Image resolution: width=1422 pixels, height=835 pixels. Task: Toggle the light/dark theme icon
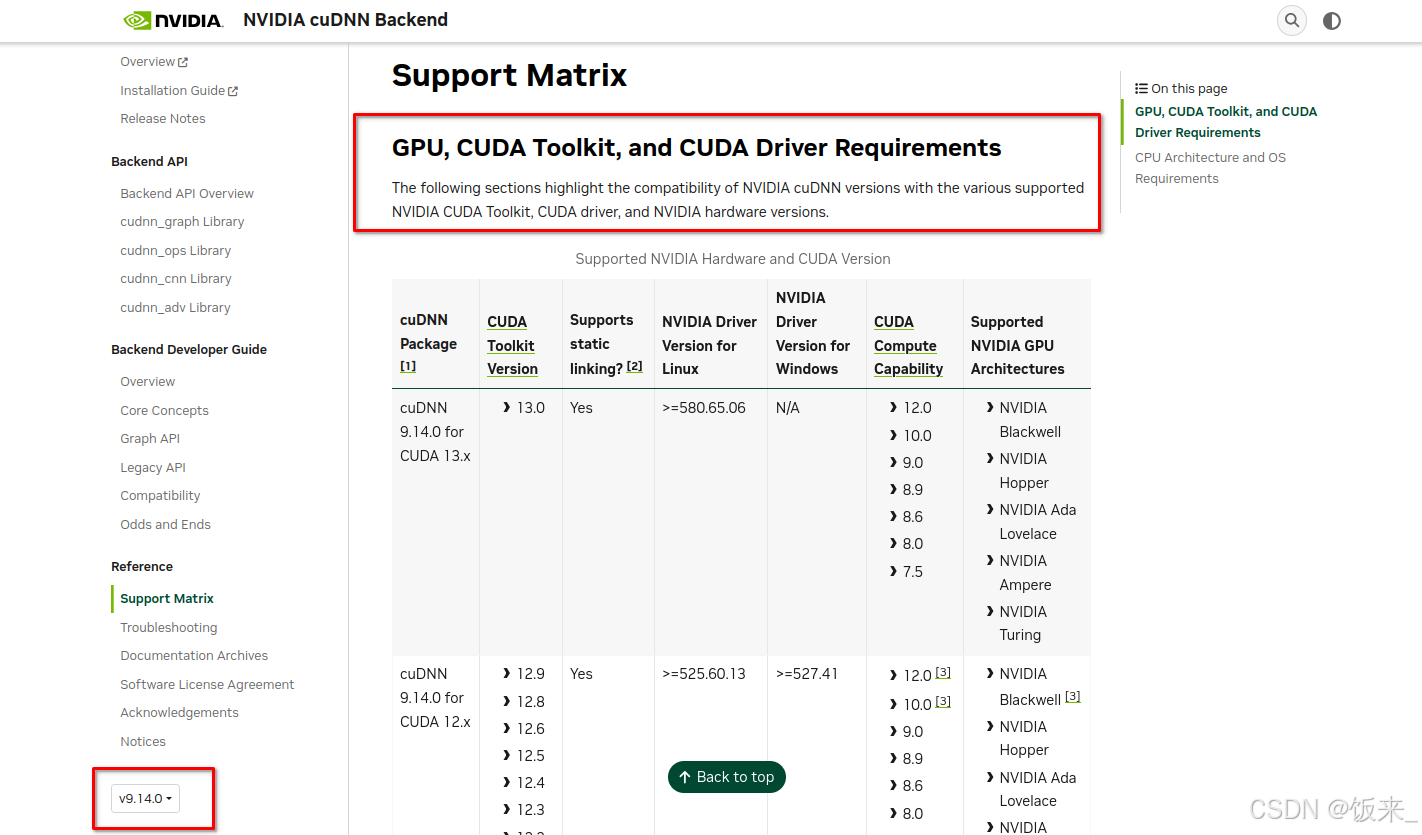[1331, 20]
